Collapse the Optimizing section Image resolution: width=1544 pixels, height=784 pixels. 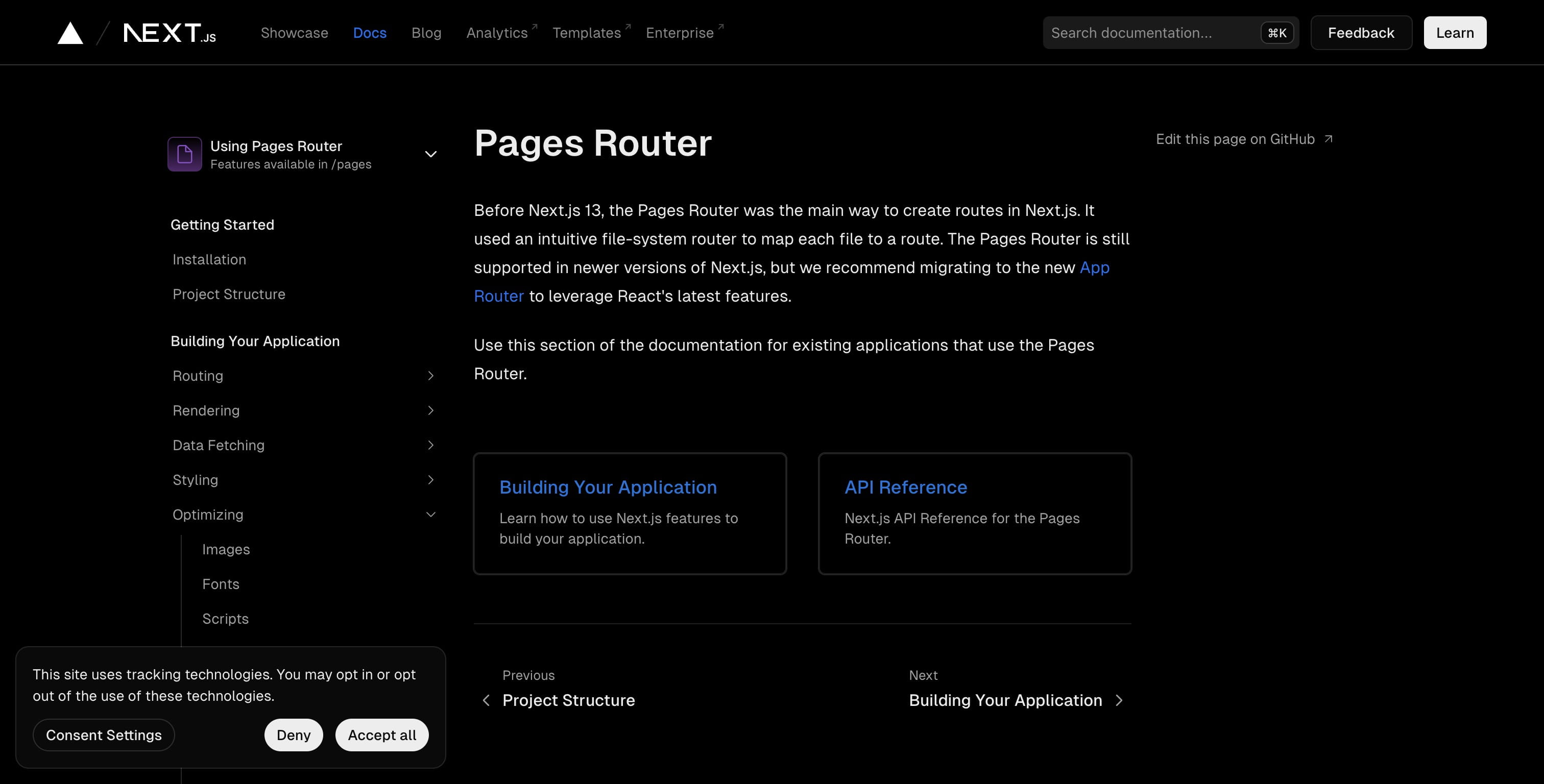(430, 515)
